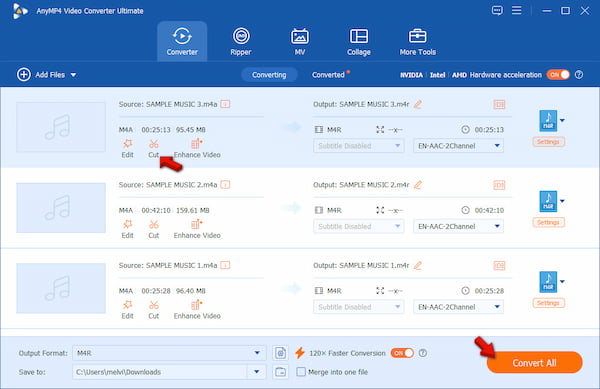Edit SAMPLE MUSIC 1.m4a
The height and width of the screenshot is (389, 600).
click(127, 310)
